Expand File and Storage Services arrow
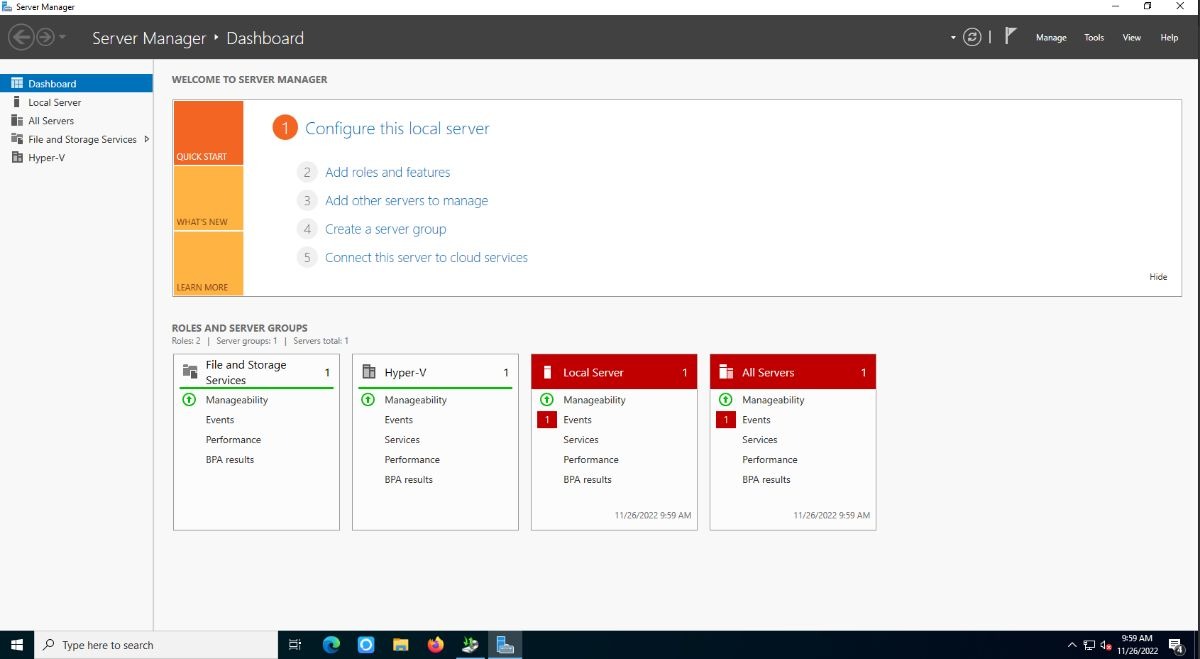Image resolution: width=1200 pixels, height=659 pixels. tap(147, 139)
